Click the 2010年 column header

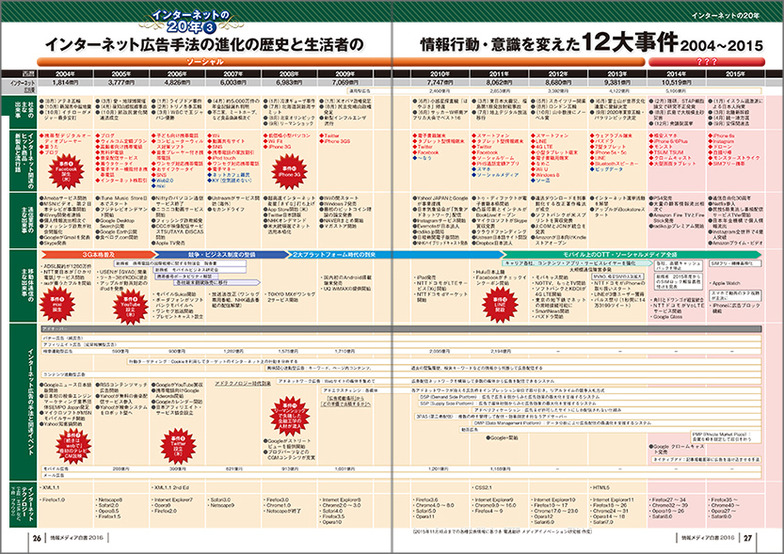[x=440, y=74]
